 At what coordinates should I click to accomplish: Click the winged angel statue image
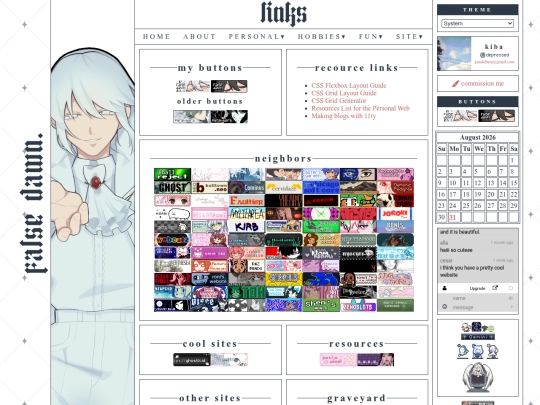pos(478,377)
